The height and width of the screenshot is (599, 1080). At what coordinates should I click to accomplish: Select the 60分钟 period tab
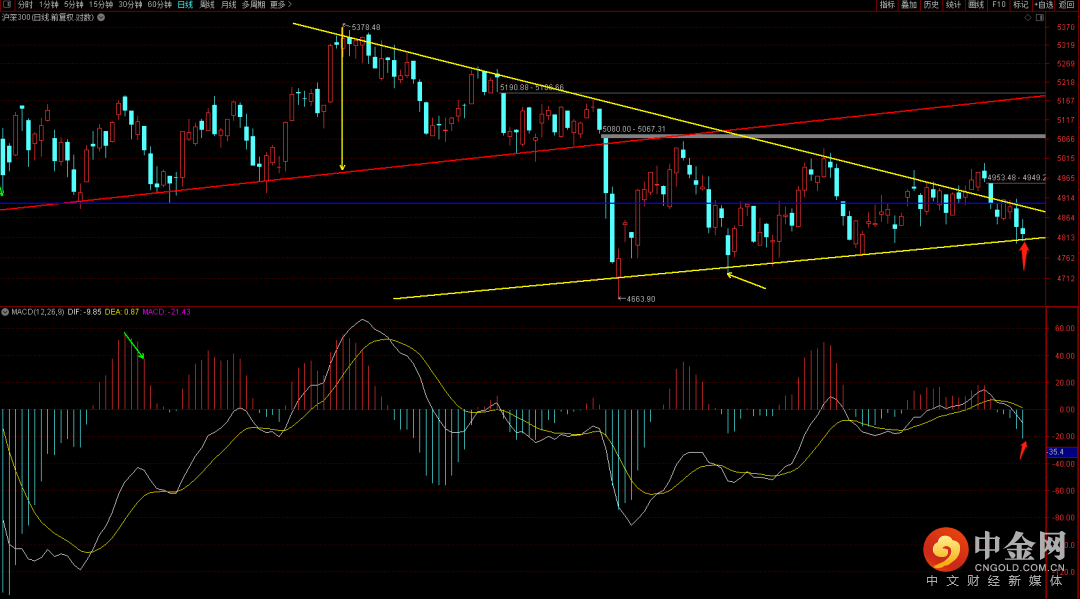(x=159, y=5)
